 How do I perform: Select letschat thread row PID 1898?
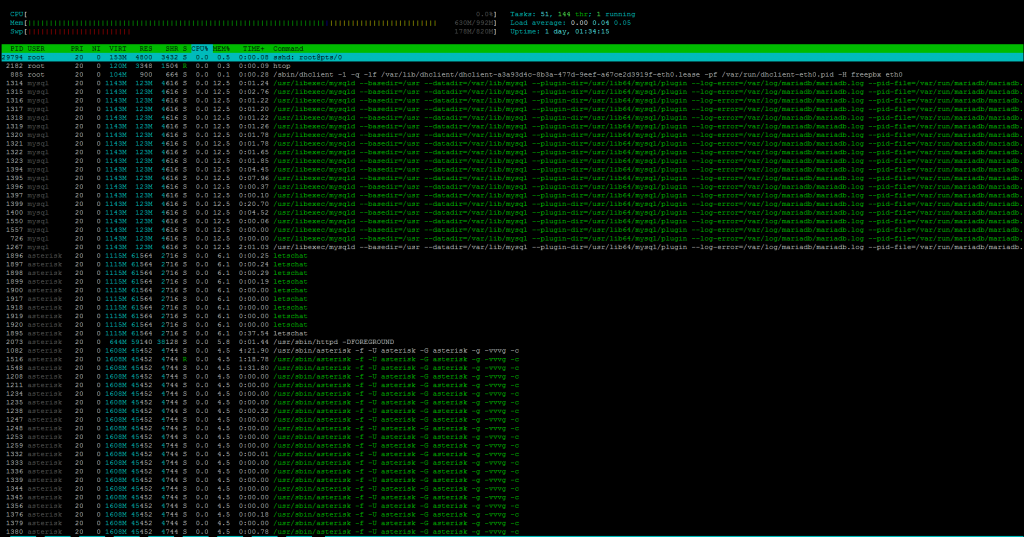pyautogui.click(x=512, y=273)
